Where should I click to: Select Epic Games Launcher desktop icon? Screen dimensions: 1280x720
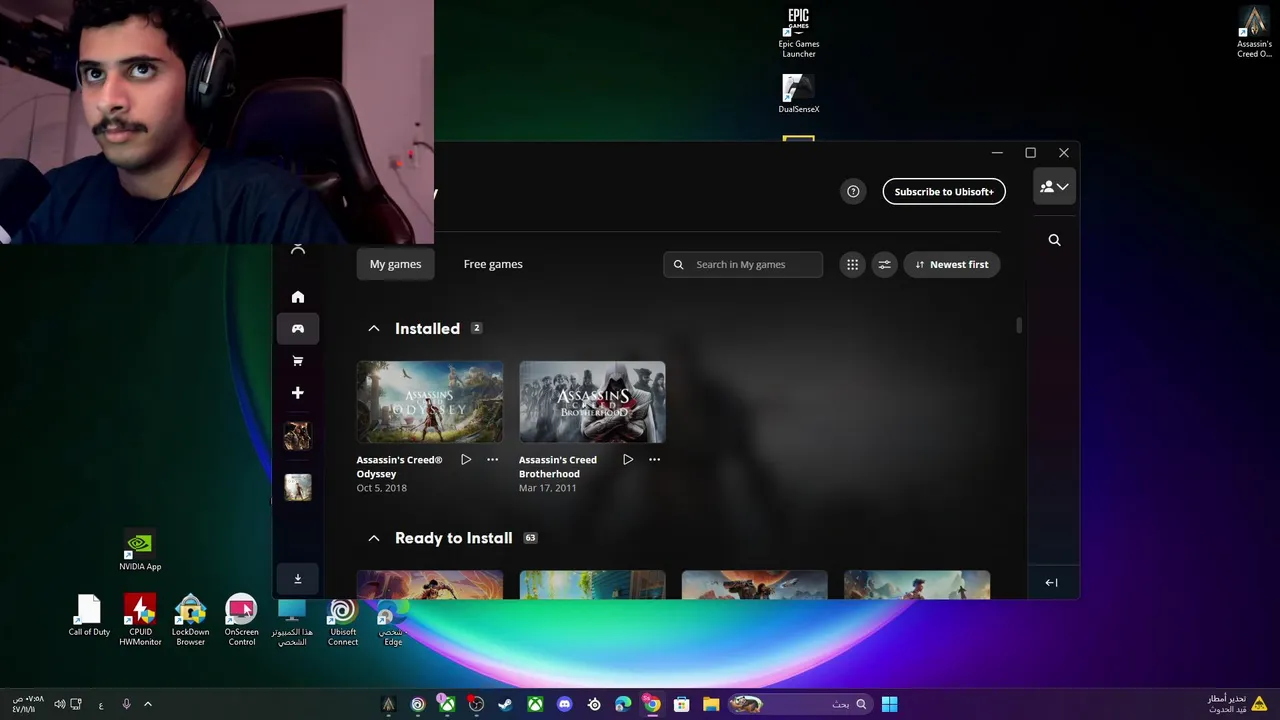point(798,32)
